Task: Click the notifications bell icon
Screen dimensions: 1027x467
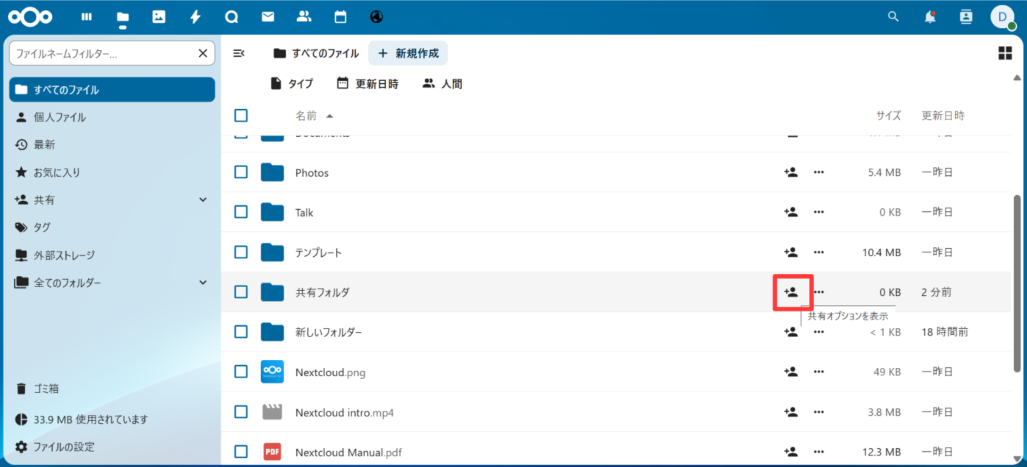Action: click(931, 17)
